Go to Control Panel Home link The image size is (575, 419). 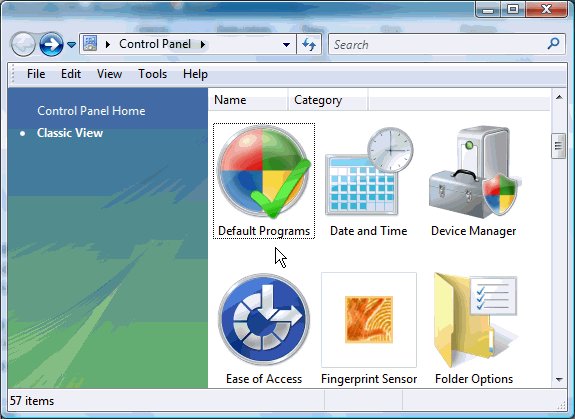(x=91, y=111)
